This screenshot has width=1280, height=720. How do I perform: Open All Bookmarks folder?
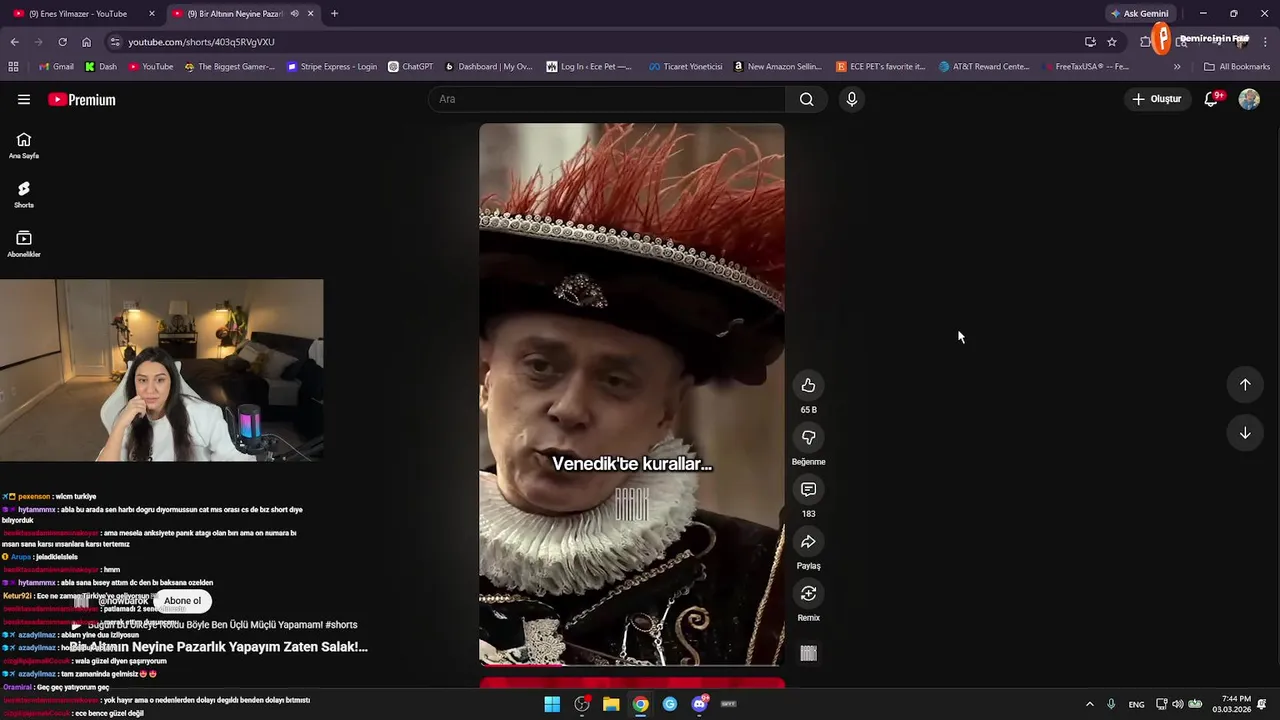click(x=1236, y=66)
